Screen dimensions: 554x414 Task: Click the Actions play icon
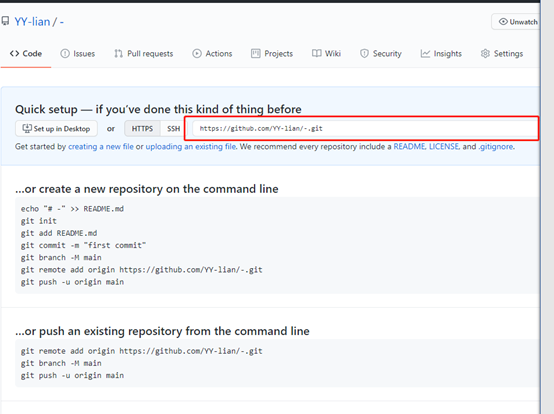coord(197,54)
